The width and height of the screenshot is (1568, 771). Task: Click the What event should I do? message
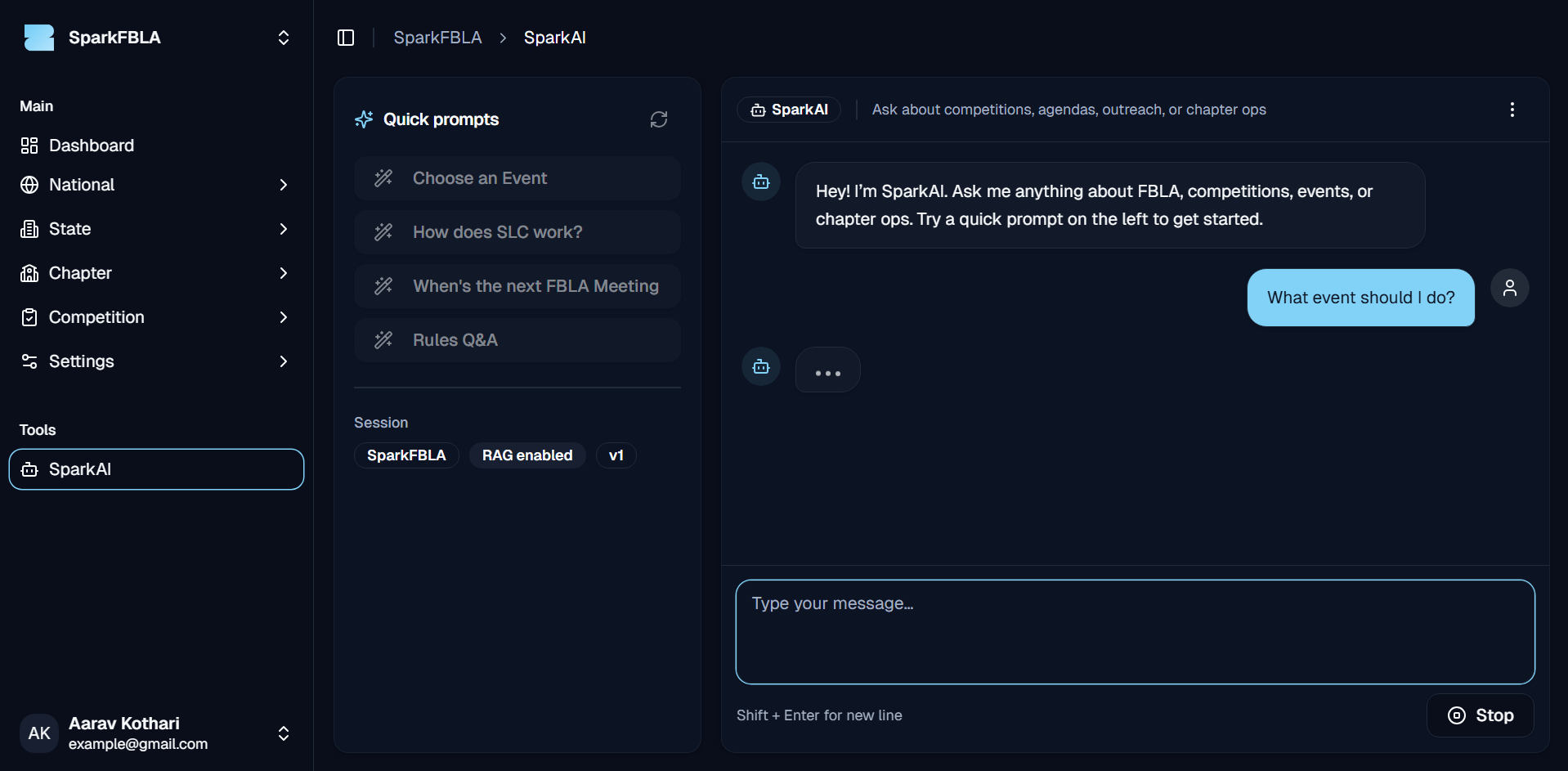pyautogui.click(x=1361, y=298)
